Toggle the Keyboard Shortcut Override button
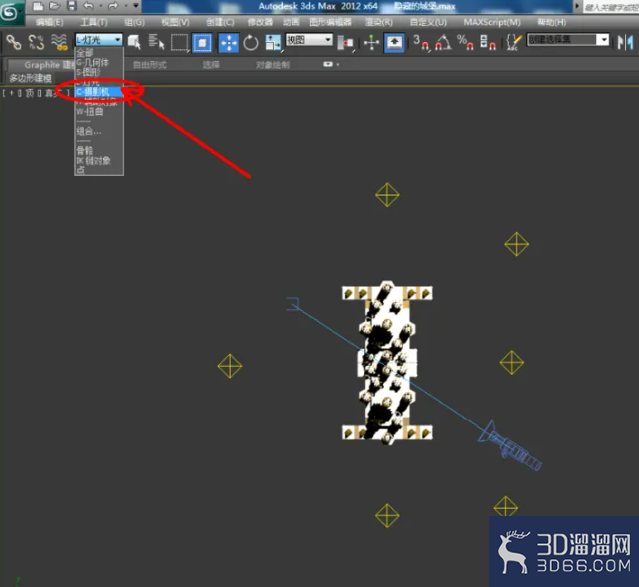639x587 pixels. pos(394,43)
